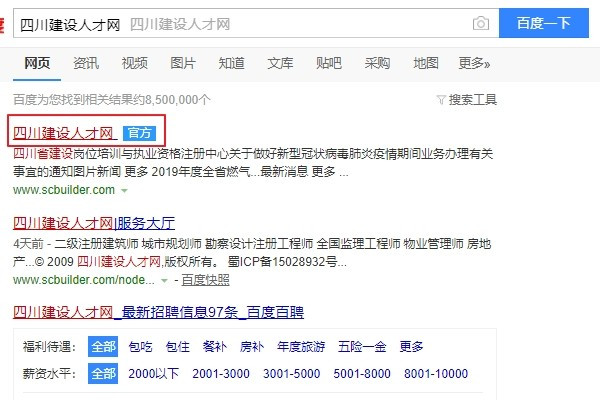This screenshot has height=400, width=600.
Task: Click the camera image search icon
Action: 481,23
